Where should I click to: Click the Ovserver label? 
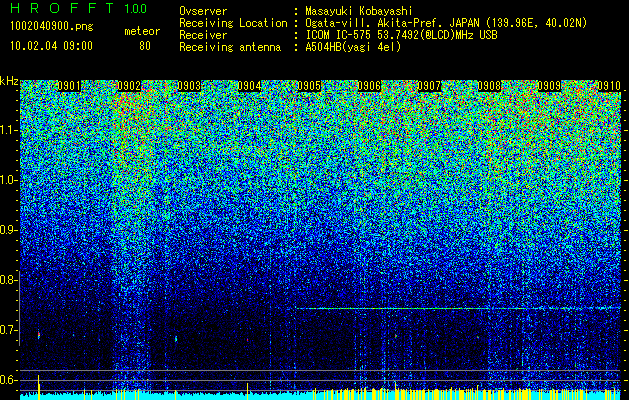[x=203, y=11]
